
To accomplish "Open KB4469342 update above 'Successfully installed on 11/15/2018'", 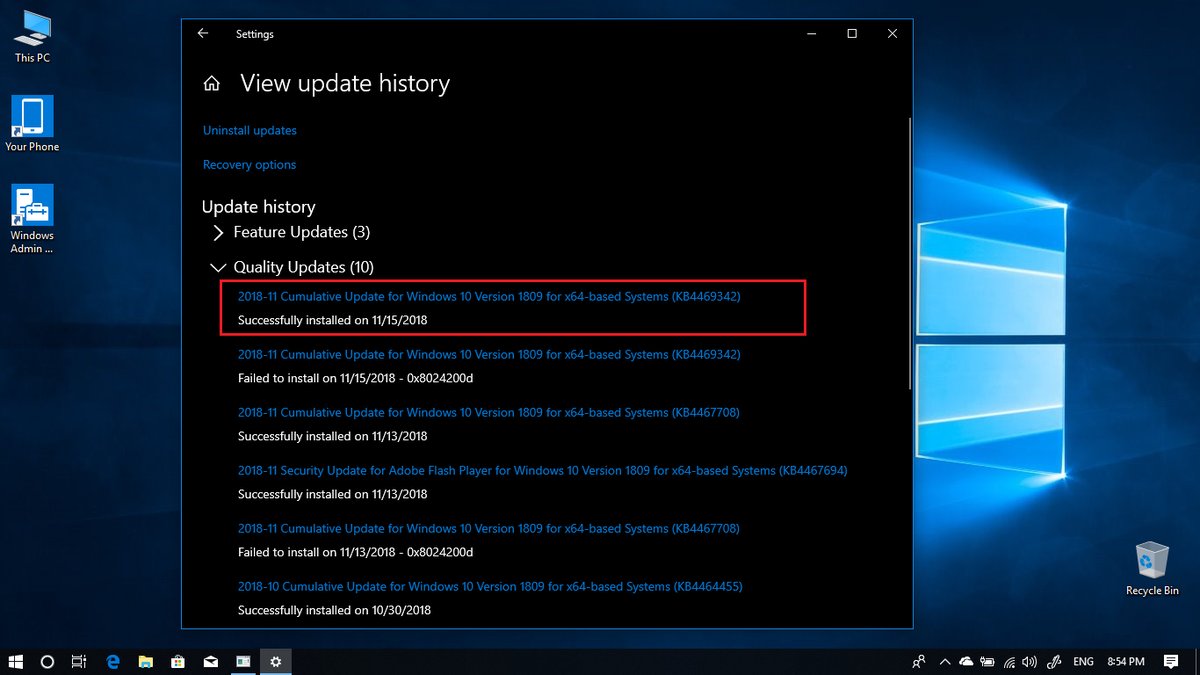I will click(489, 296).
